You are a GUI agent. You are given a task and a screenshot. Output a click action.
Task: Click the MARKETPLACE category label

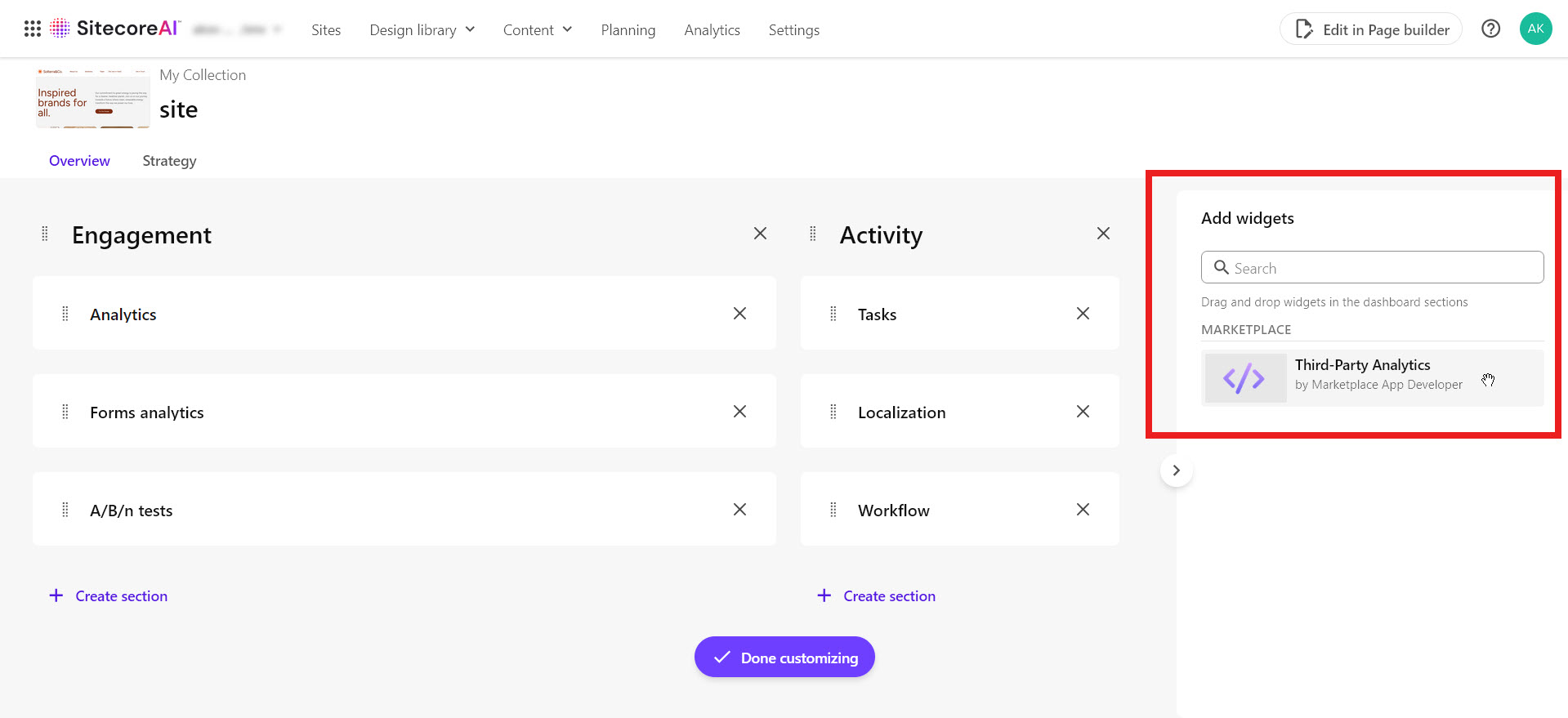(1246, 330)
